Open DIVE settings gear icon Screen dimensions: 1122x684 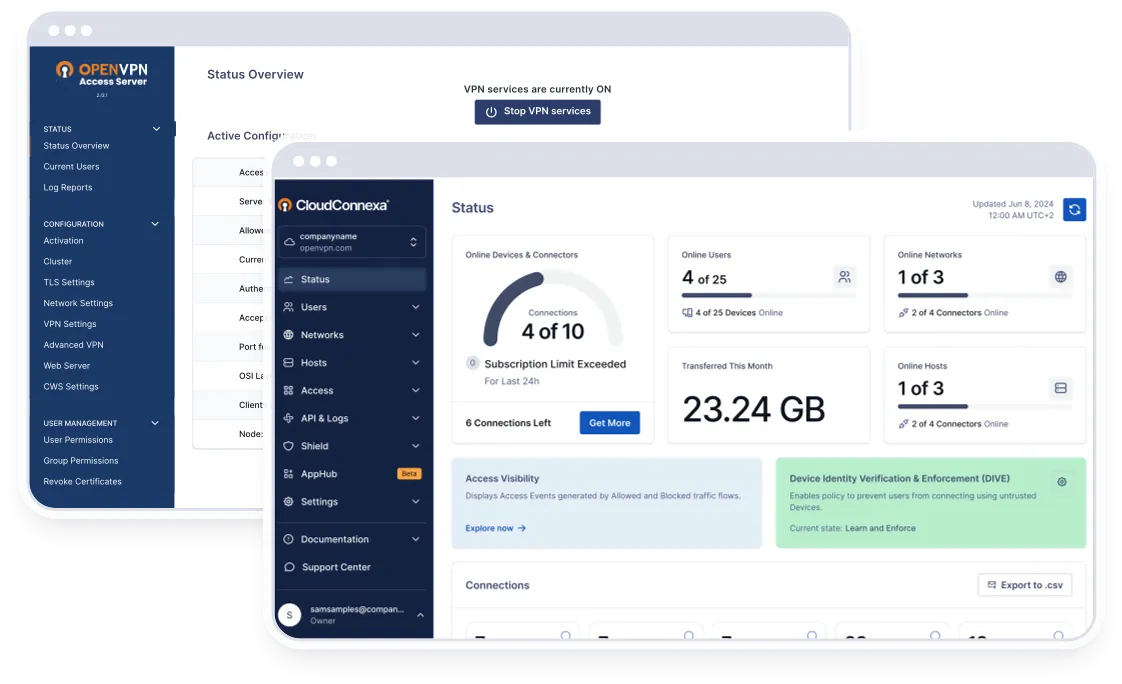pyautogui.click(x=1062, y=482)
